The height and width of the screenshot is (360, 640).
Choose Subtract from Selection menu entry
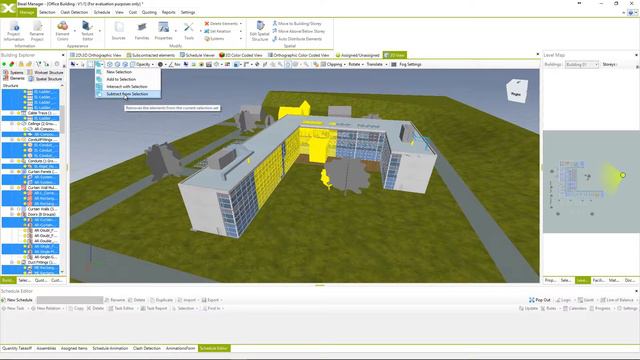[127, 94]
